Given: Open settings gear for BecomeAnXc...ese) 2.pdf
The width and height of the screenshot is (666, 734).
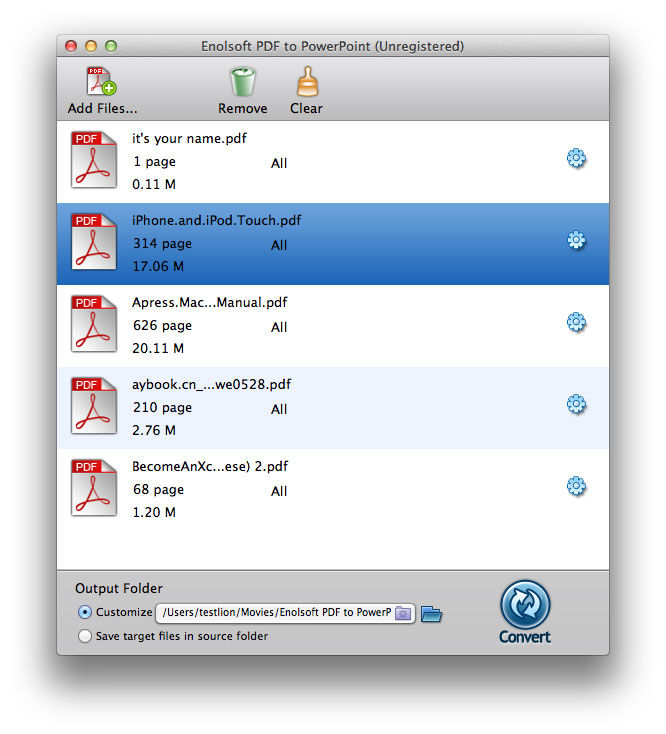Looking at the screenshot, I should tap(576, 486).
